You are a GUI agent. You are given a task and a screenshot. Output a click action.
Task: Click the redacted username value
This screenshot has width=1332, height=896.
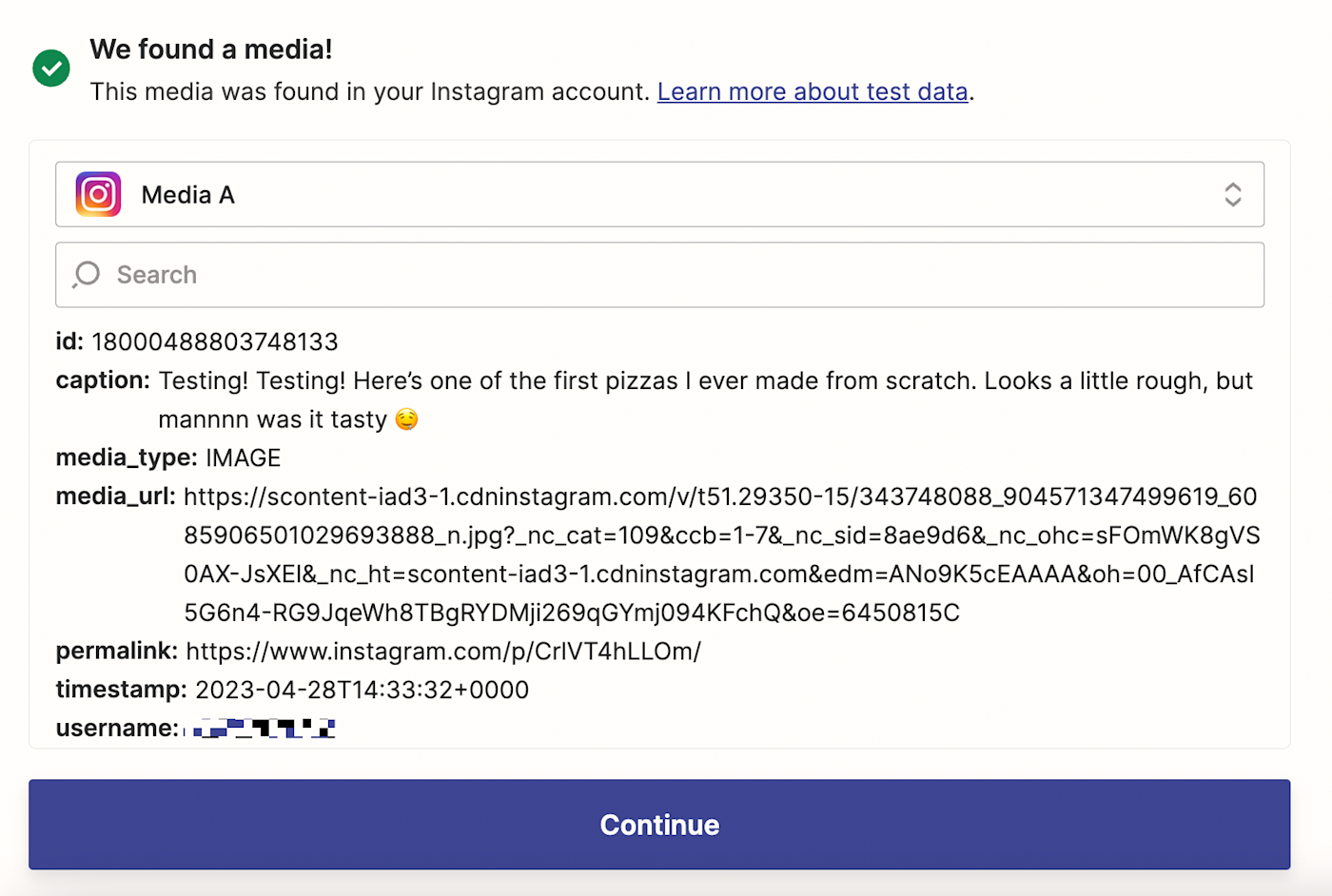pyautogui.click(x=264, y=729)
